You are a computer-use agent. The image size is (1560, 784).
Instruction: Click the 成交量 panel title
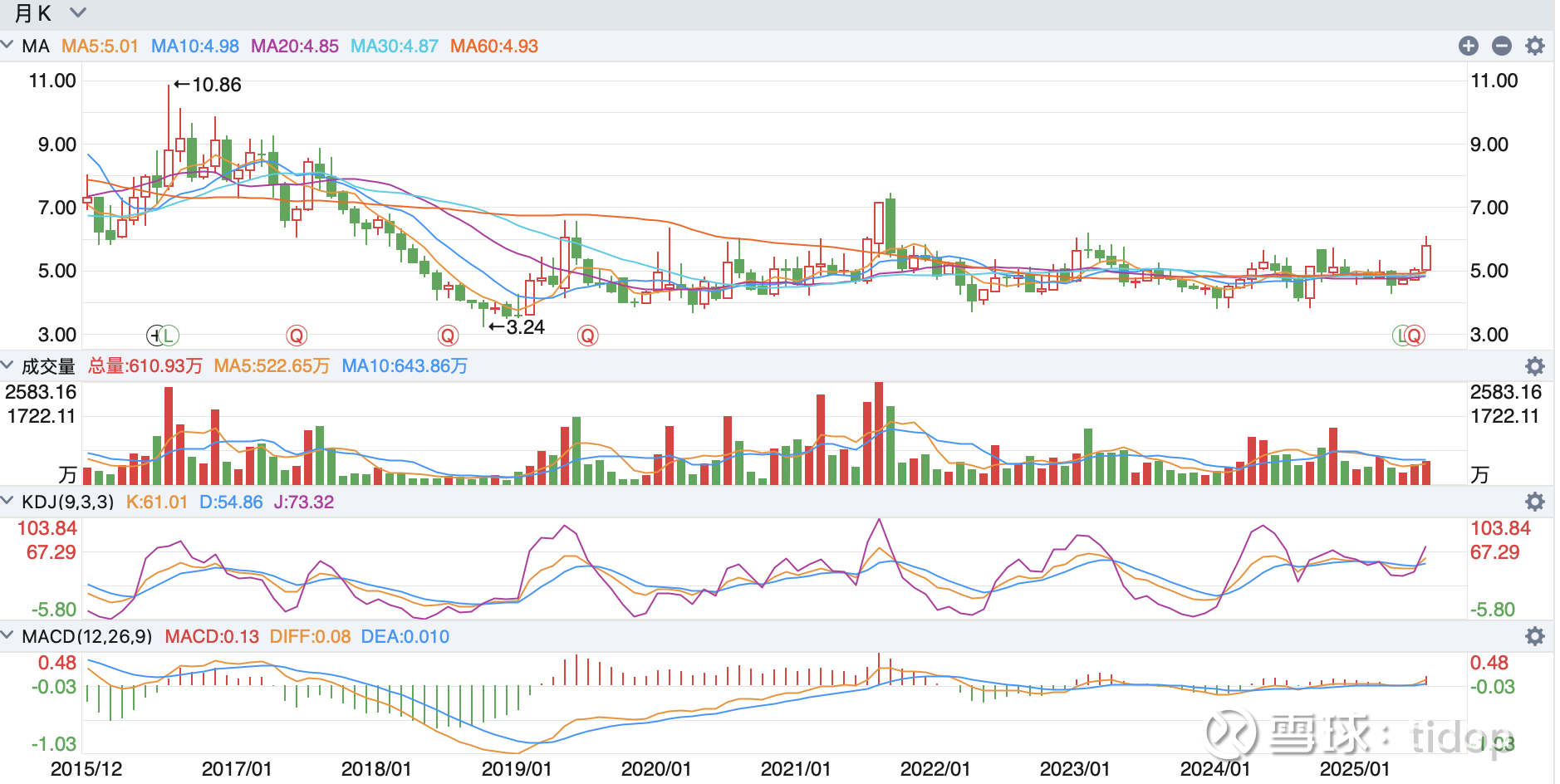point(48,366)
